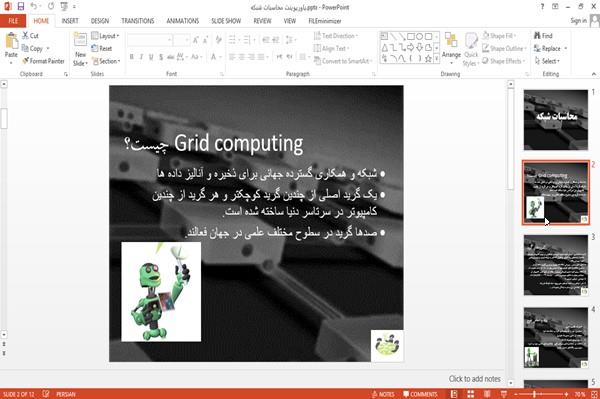The width and height of the screenshot is (600, 399).
Task: Toggle the Notes pane in status bar
Action: pos(383,394)
